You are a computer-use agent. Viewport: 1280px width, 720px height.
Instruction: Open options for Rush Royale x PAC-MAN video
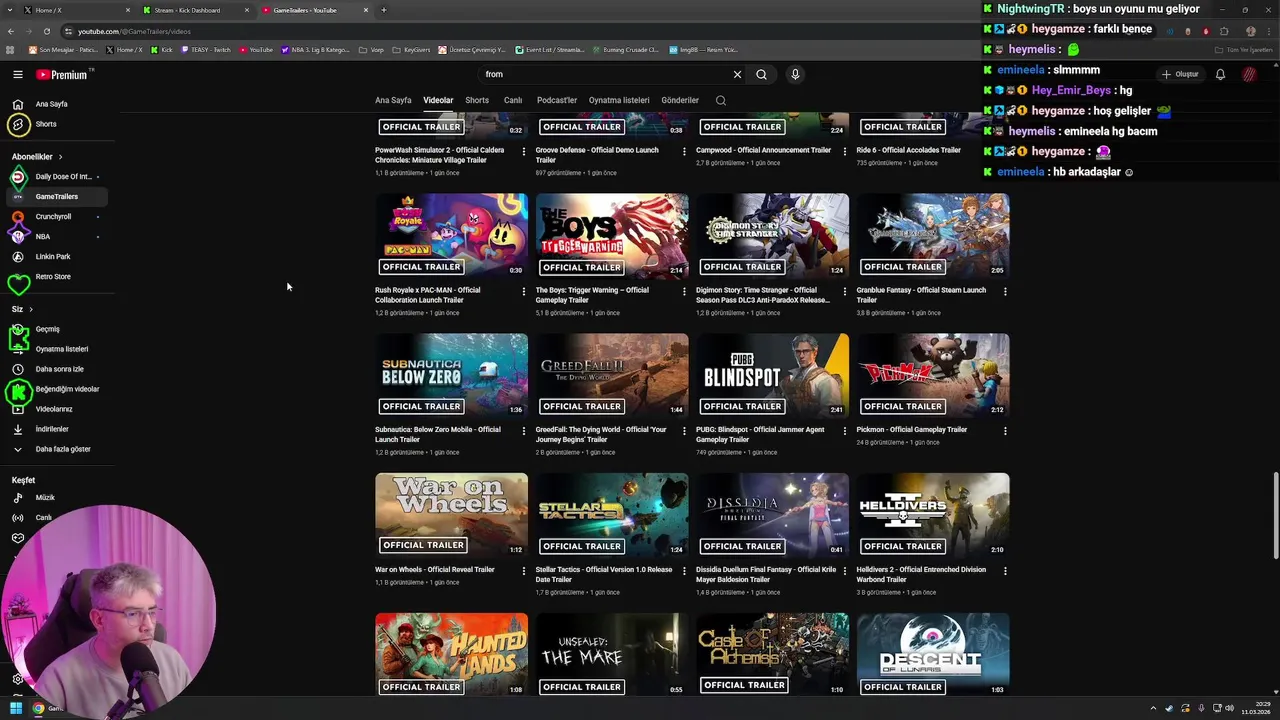[523, 292]
